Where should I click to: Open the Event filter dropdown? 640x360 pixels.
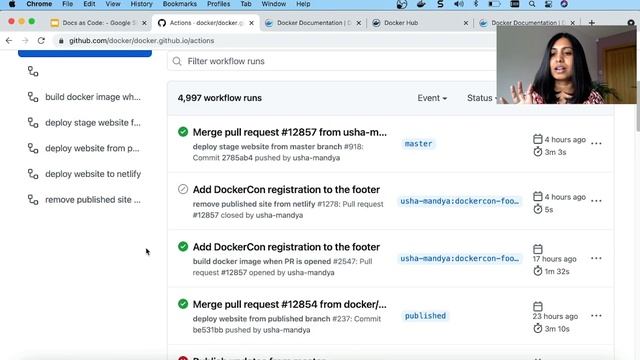click(x=432, y=98)
